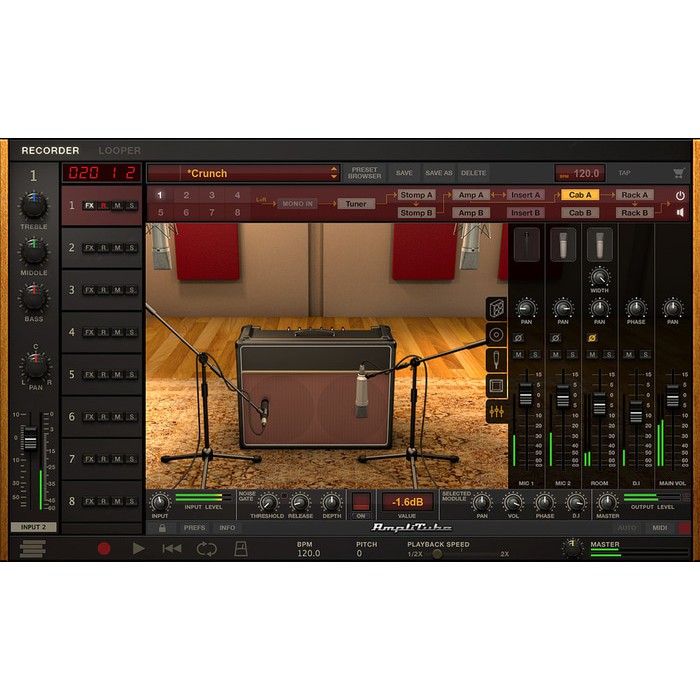This screenshot has height=700, width=700.
Task: Click the playback speed slider
Action: tap(437, 554)
